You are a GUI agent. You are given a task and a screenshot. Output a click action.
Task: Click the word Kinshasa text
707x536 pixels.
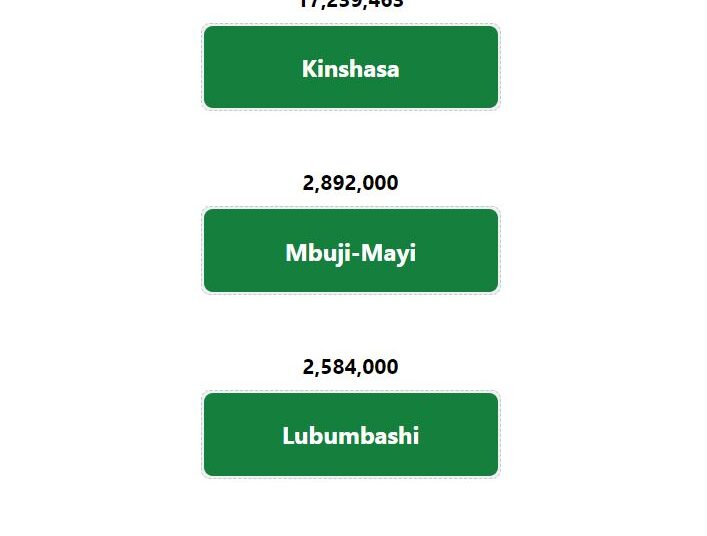pyautogui.click(x=350, y=69)
